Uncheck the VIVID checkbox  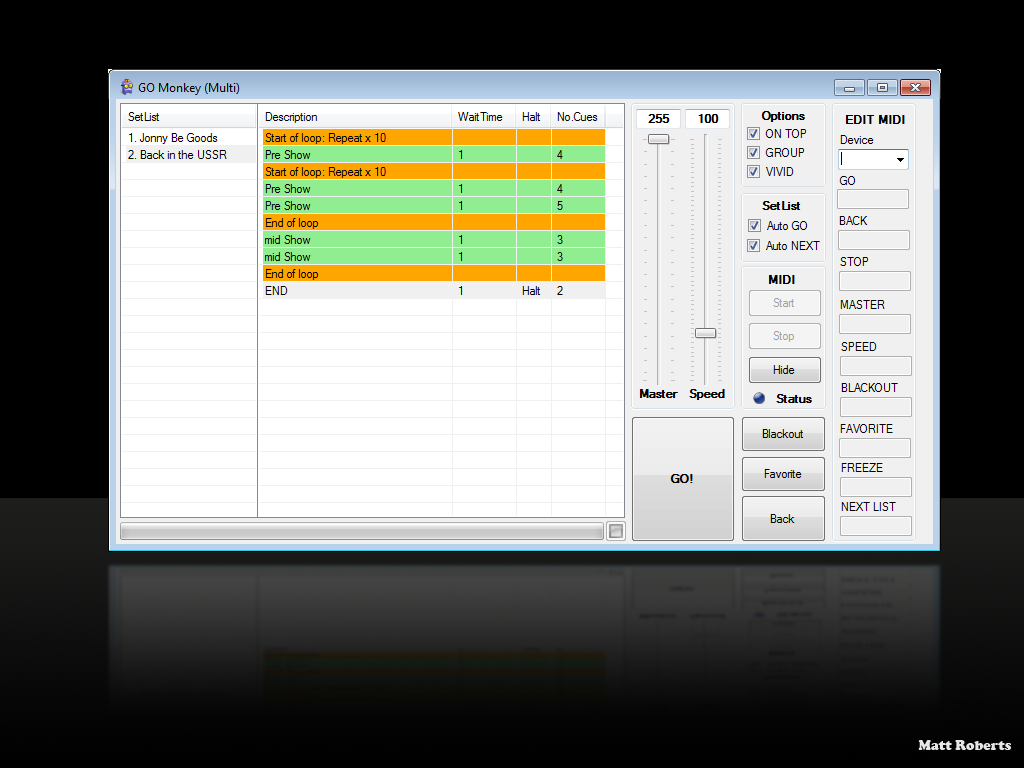pos(754,172)
